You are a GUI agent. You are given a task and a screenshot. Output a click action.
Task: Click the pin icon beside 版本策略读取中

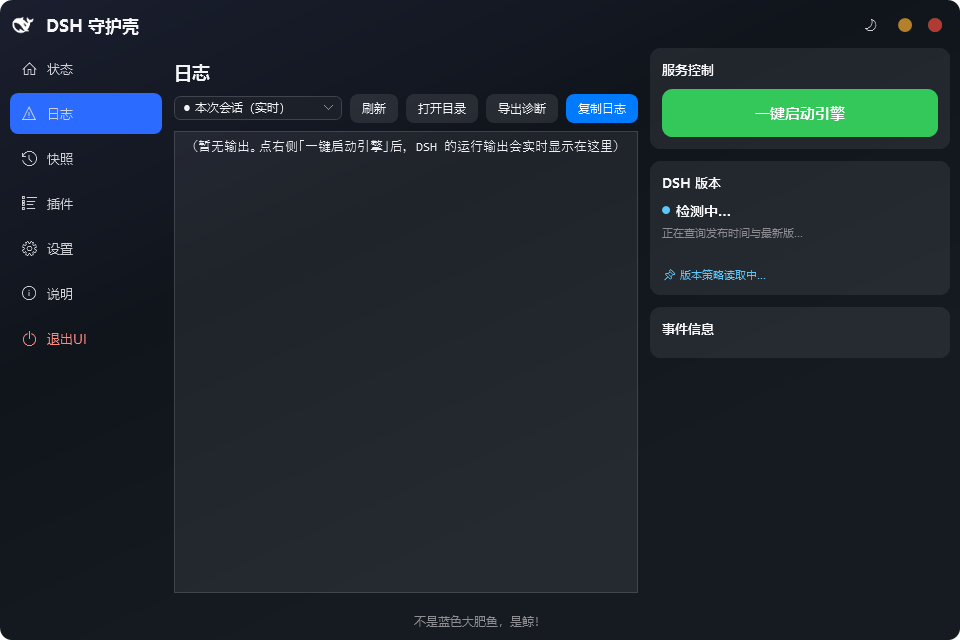[x=669, y=275]
